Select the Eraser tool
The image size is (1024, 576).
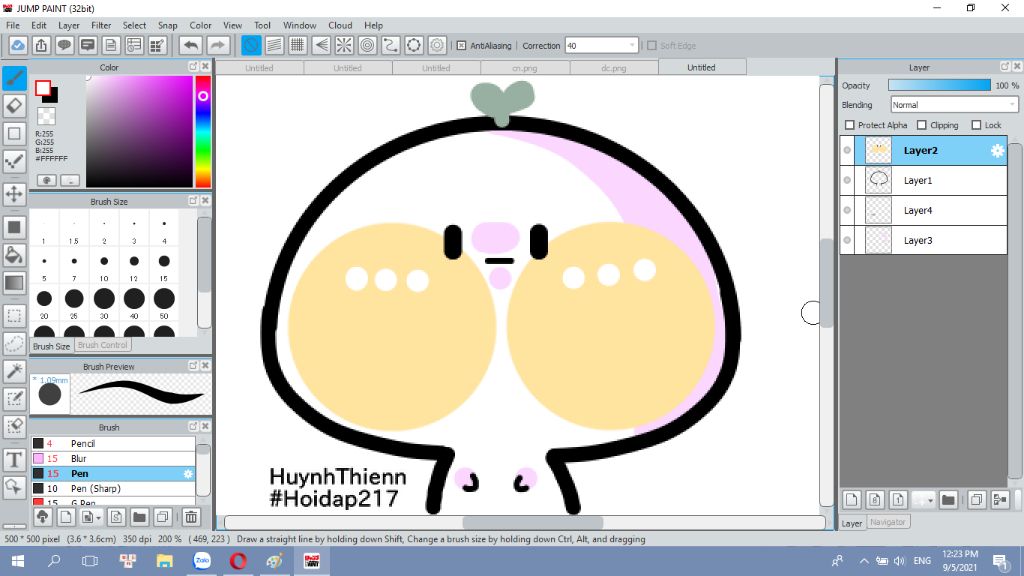[14, 106]
